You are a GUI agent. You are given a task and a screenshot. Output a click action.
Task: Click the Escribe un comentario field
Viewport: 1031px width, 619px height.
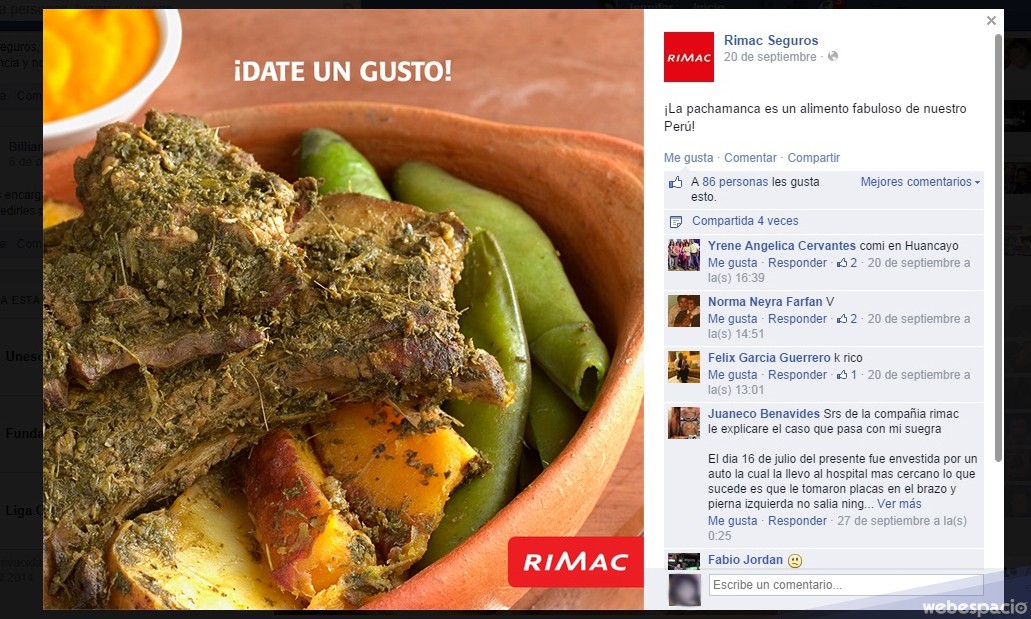pyautogui.click(x=846, y=585)
